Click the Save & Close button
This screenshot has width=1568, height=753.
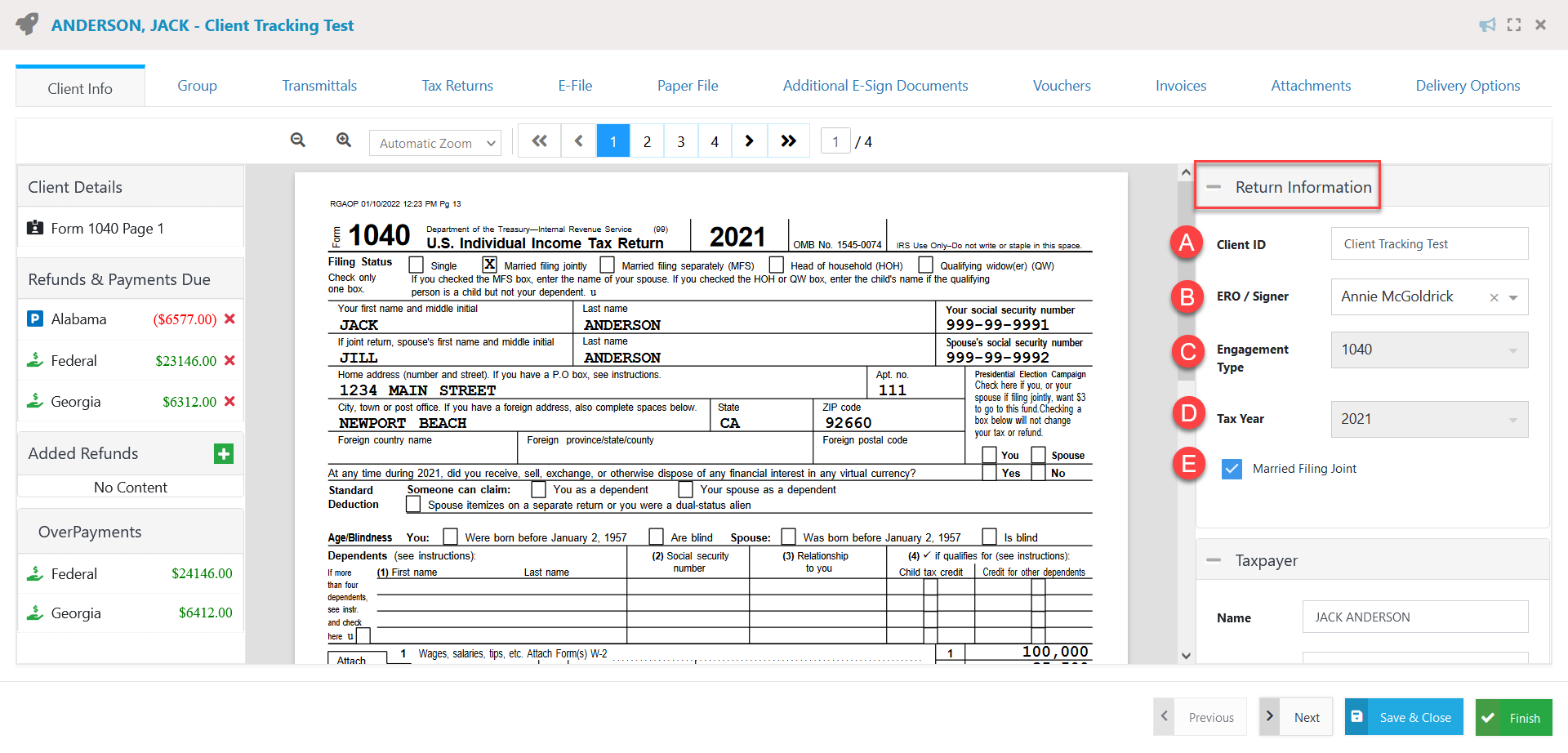1403,717
